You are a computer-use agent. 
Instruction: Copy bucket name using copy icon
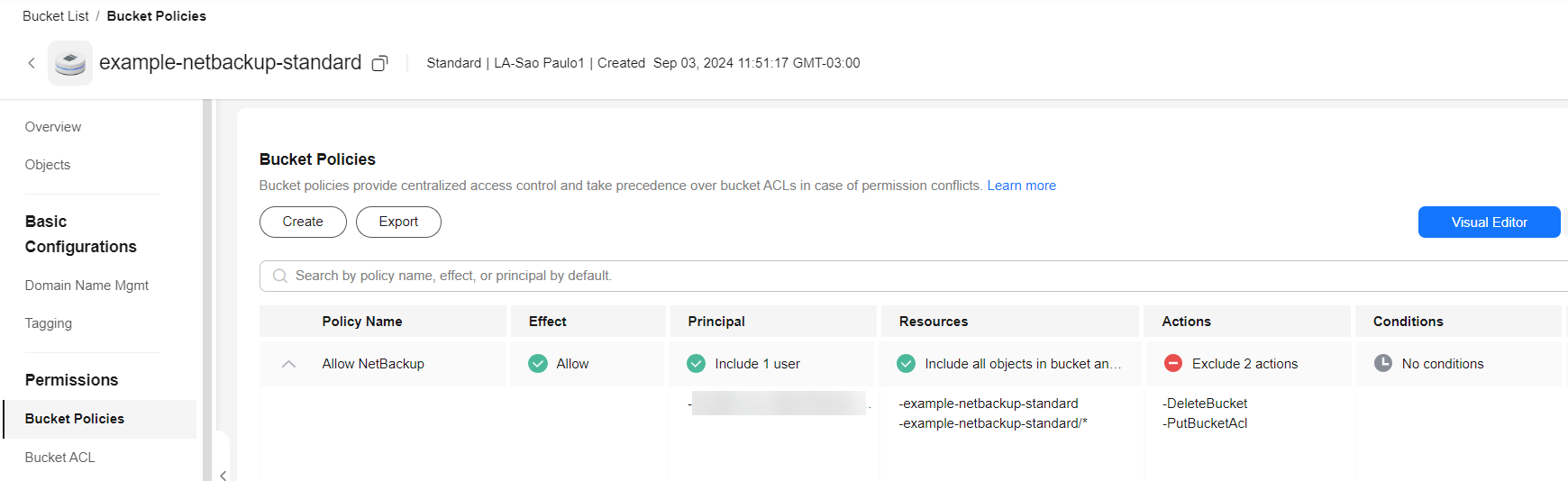tap(379, 63)
